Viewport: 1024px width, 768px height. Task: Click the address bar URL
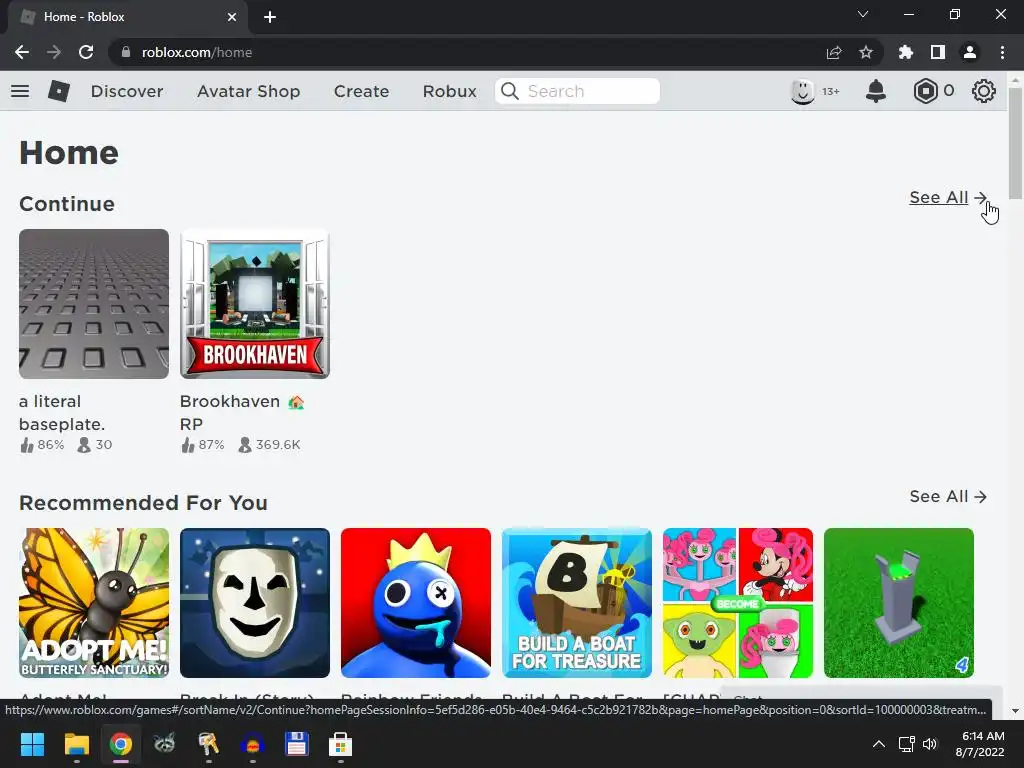[197, 52]
